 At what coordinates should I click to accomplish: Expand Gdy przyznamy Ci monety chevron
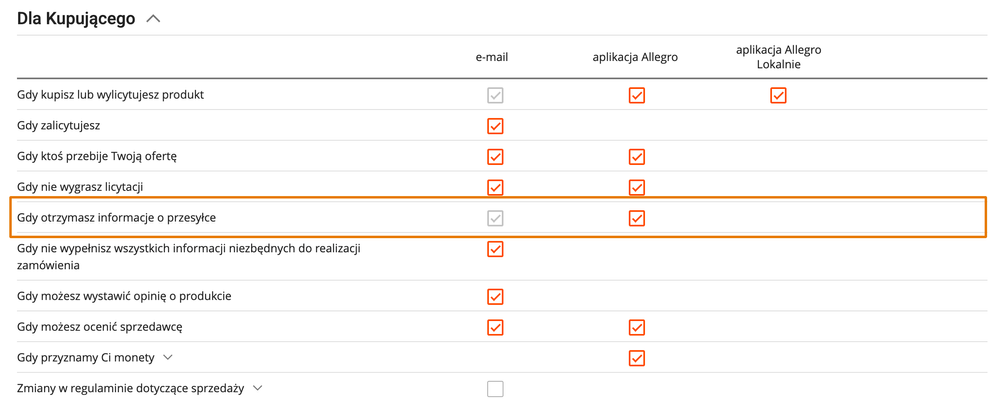tap(168, 358)
